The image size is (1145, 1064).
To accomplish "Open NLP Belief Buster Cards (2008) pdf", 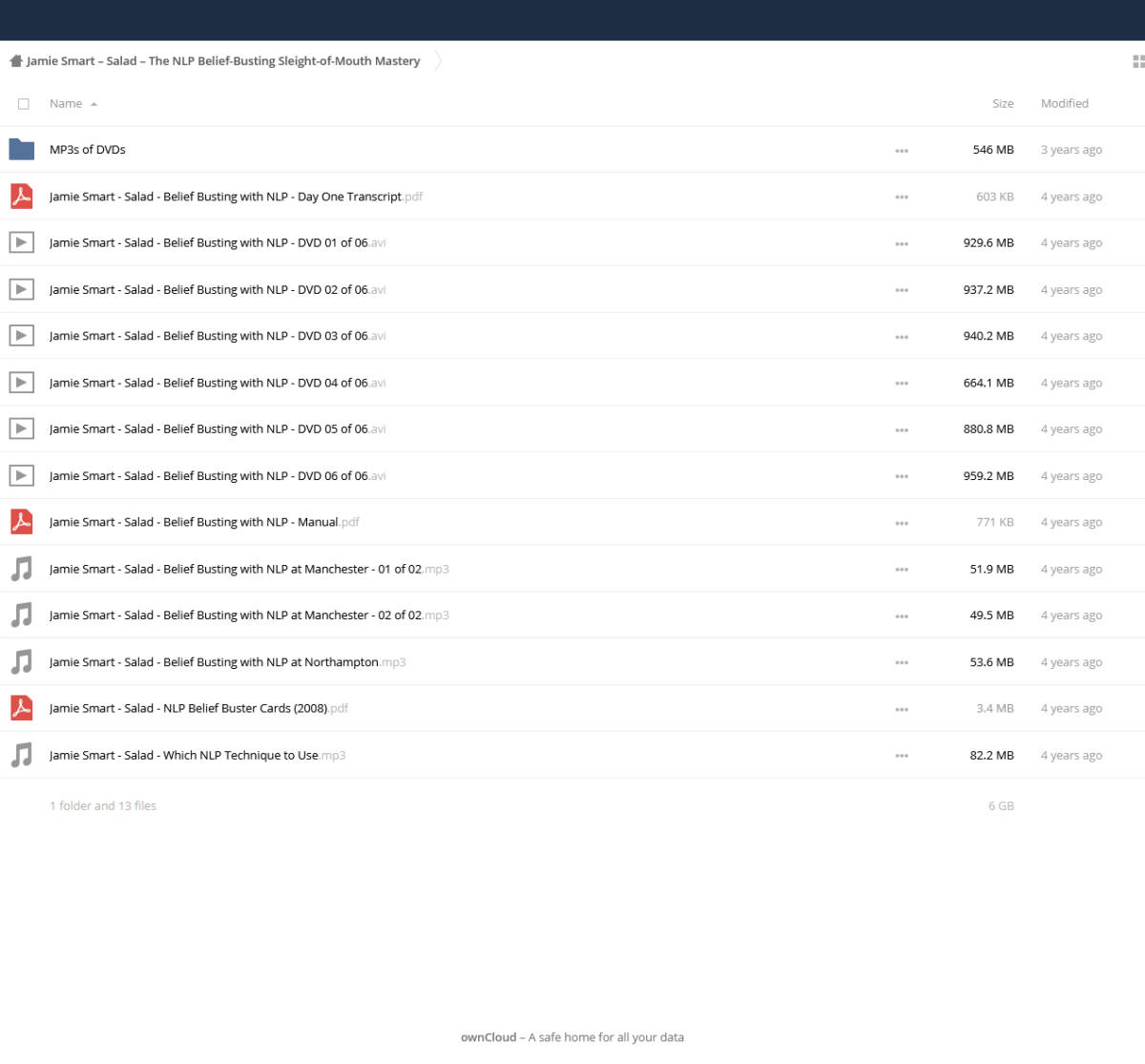I will pyautogui.click(x=198, y=708).
